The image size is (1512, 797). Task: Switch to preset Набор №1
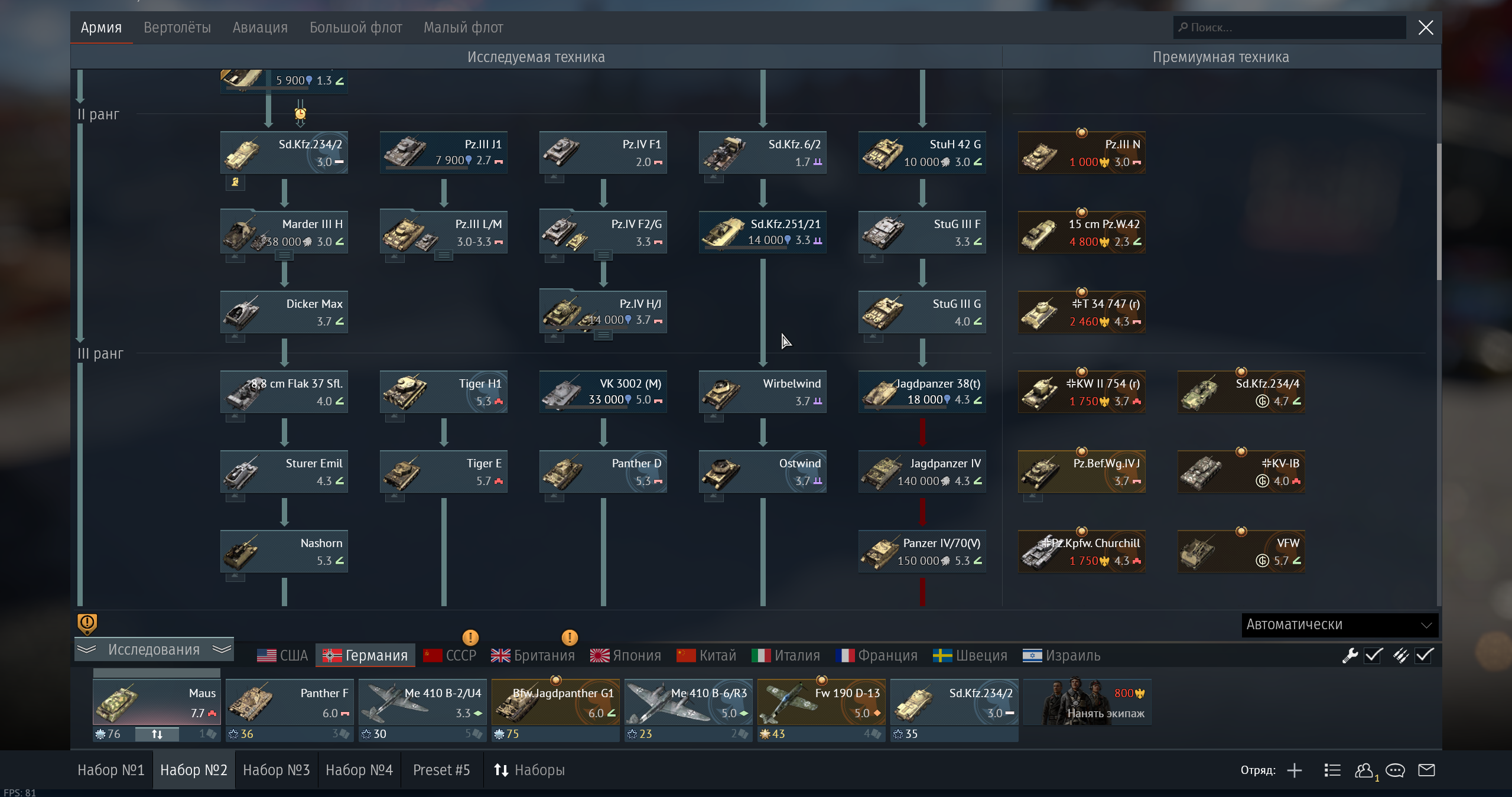click(x=111, y=770)
